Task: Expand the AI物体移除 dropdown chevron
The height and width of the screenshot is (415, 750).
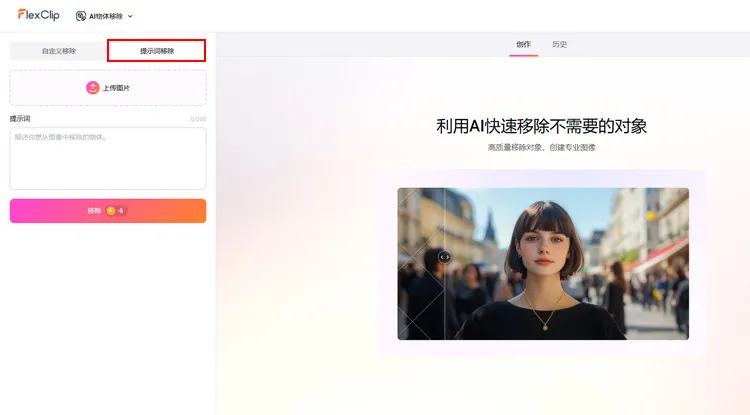Action: 130,16
